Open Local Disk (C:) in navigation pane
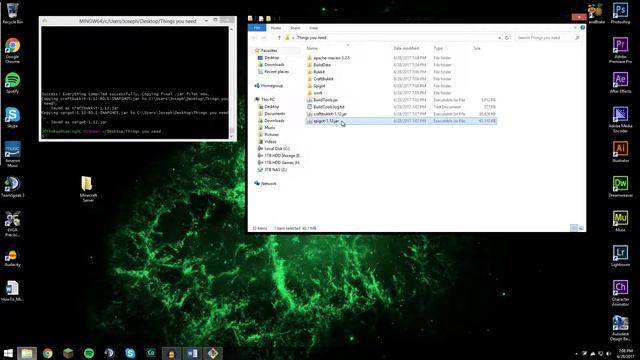Viewport: 640px width, 360px height. 277,149
